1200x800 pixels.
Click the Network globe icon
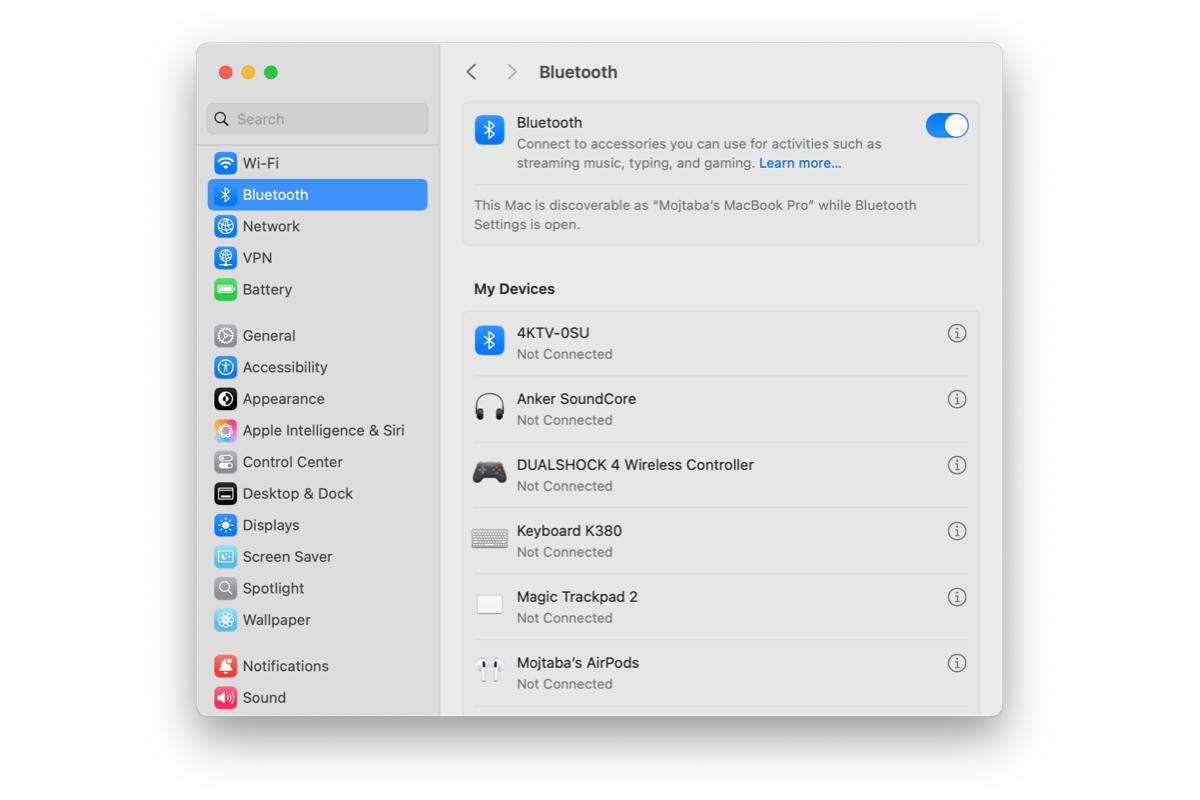point(226,226)
